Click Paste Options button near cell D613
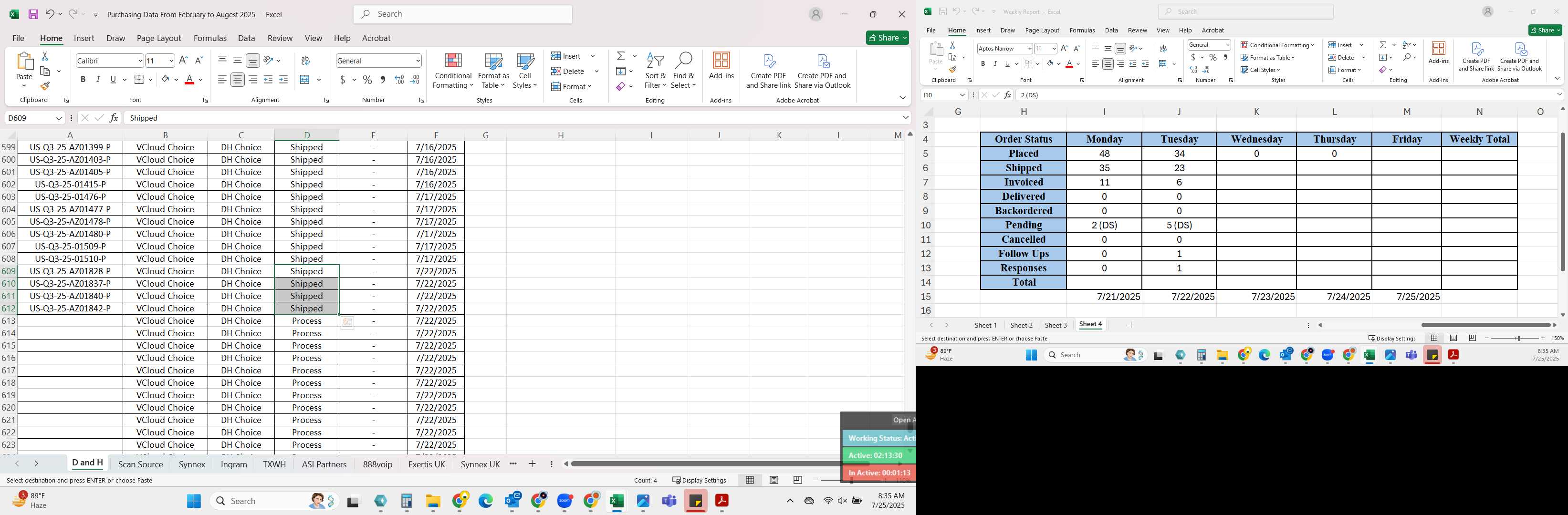This screenshot has width=1568, height=515. point(347,323)
